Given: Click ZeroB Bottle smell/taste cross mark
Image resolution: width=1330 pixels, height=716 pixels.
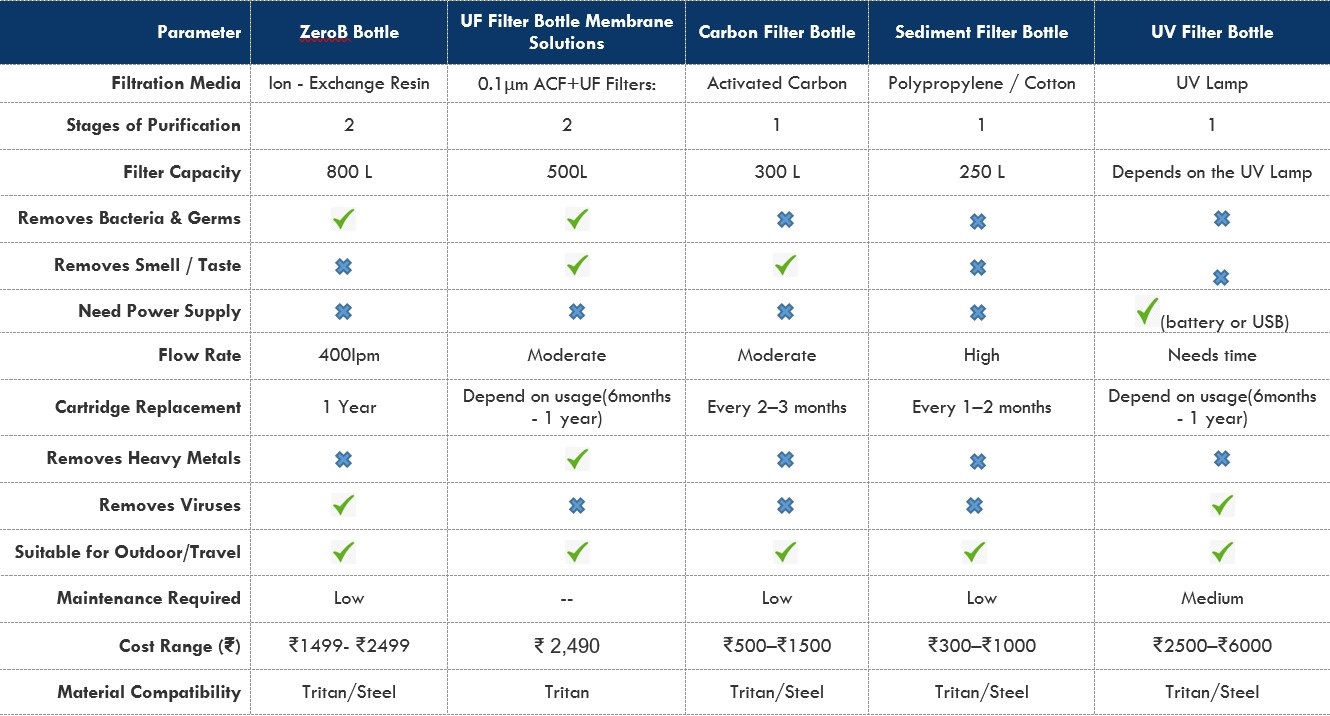Looking at the screenshot, I should [343, 266].
